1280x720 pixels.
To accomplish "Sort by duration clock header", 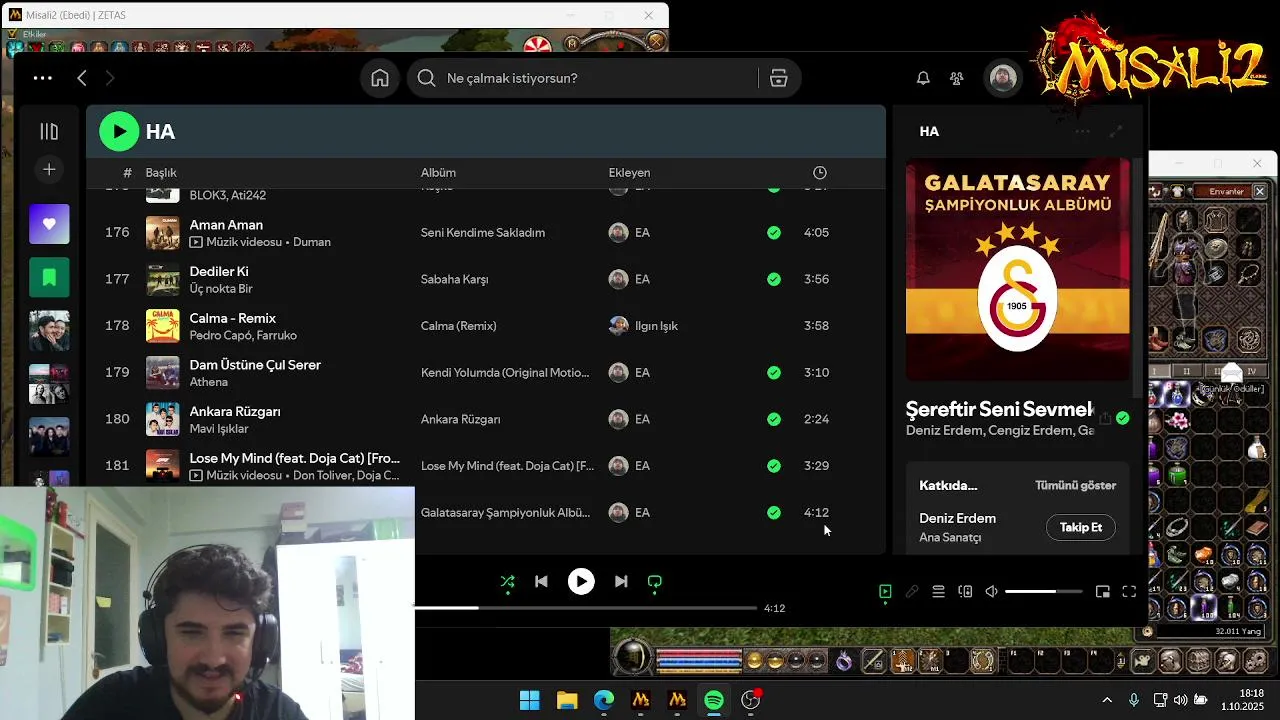I will point(820,172).
